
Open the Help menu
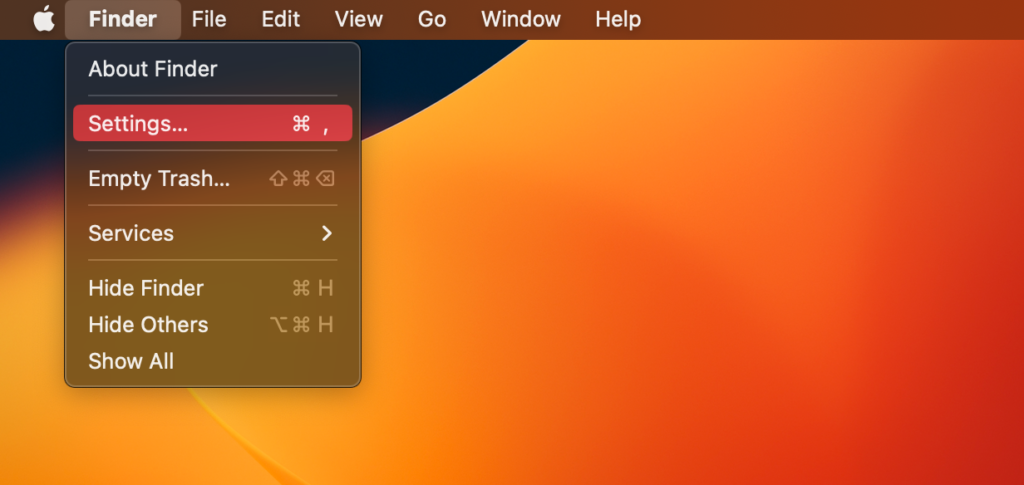pyautogui.click(x=617, y=19)
